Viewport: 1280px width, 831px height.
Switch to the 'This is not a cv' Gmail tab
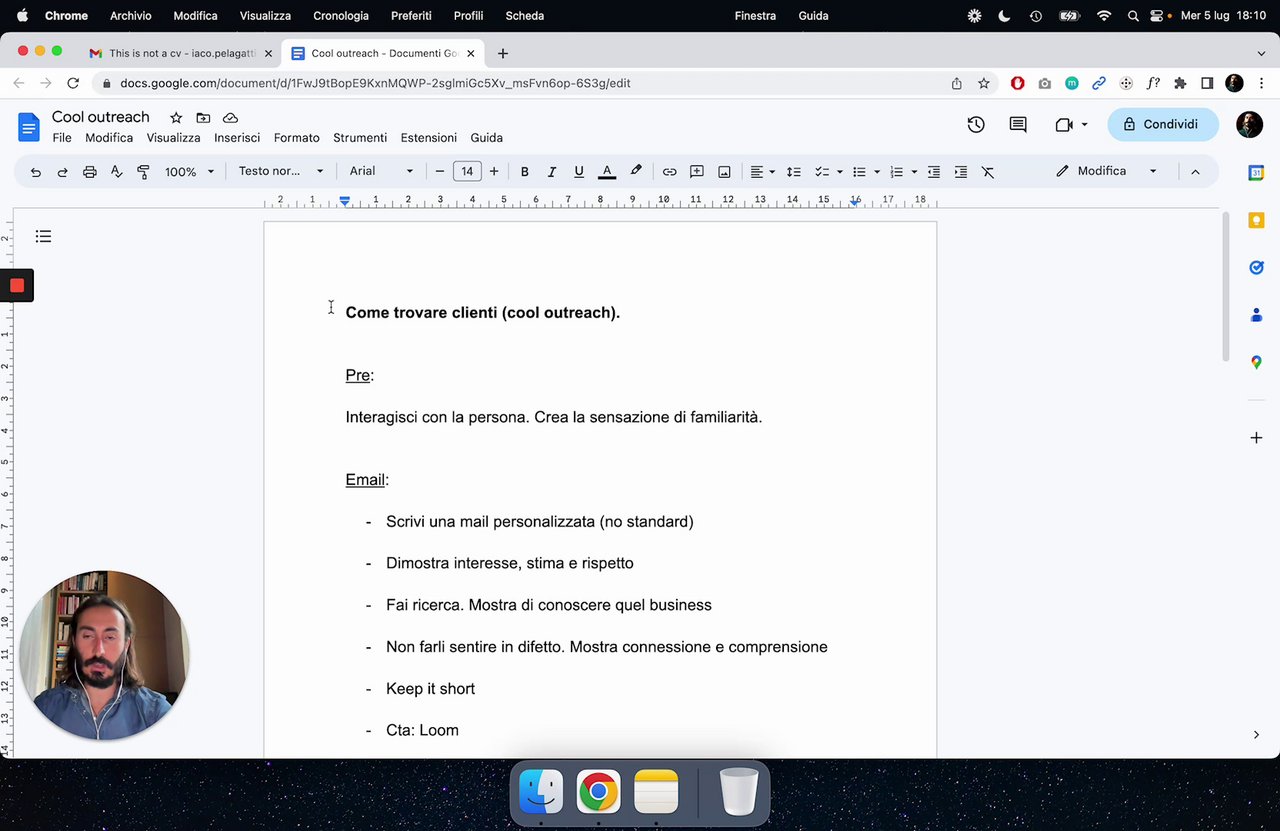pyautogui.click(x=180, y=53)
